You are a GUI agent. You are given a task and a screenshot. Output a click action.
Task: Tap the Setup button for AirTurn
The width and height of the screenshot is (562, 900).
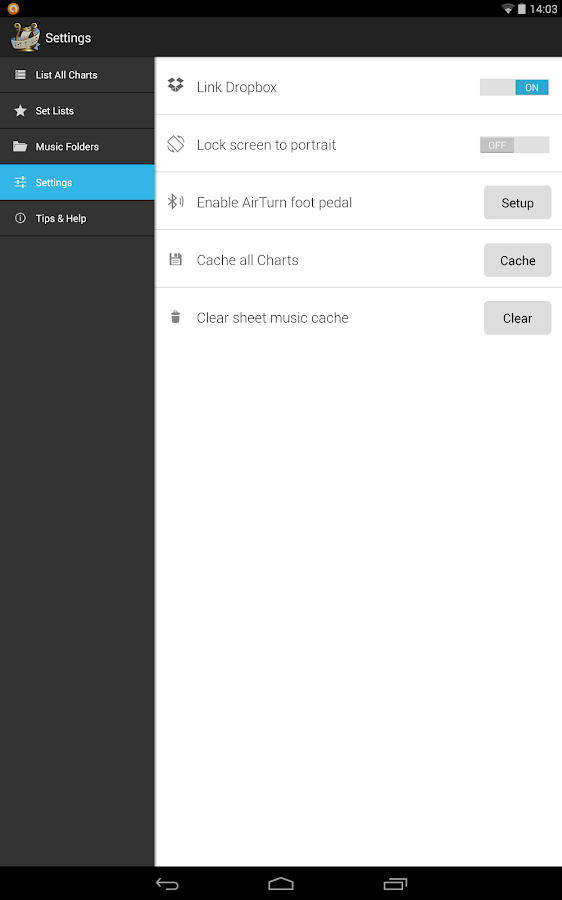(x=517, y=203)
